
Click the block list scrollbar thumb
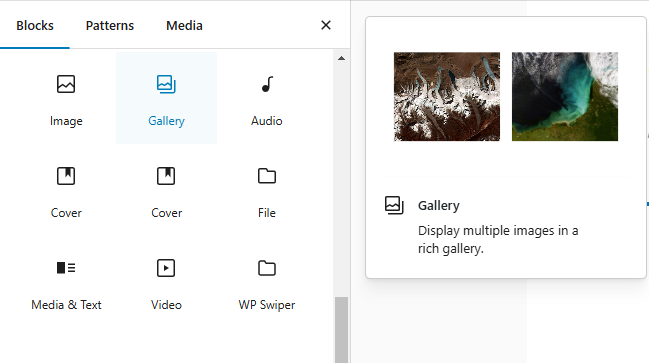pyautogui.click(x=341, y=330)
